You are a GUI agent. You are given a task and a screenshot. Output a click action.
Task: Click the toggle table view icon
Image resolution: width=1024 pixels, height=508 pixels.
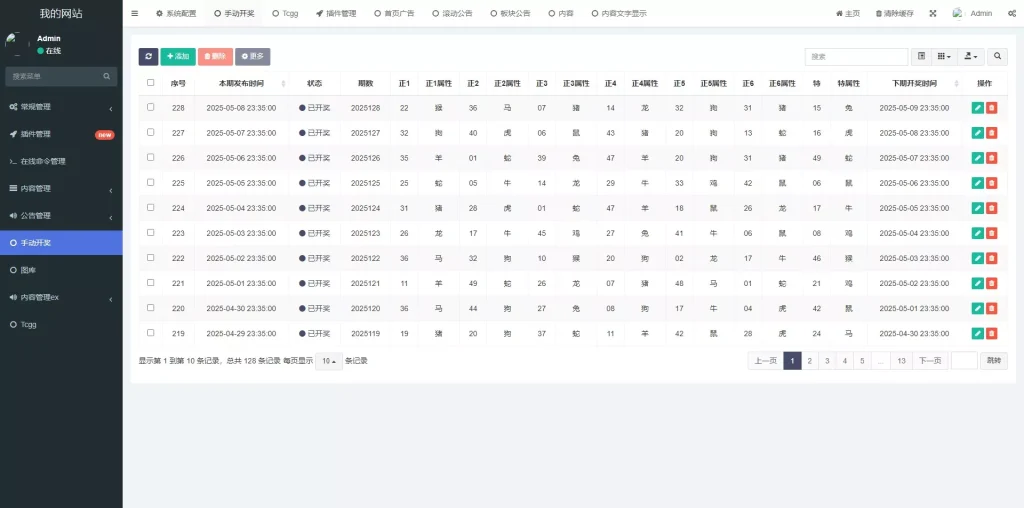(x=922, y=57)
